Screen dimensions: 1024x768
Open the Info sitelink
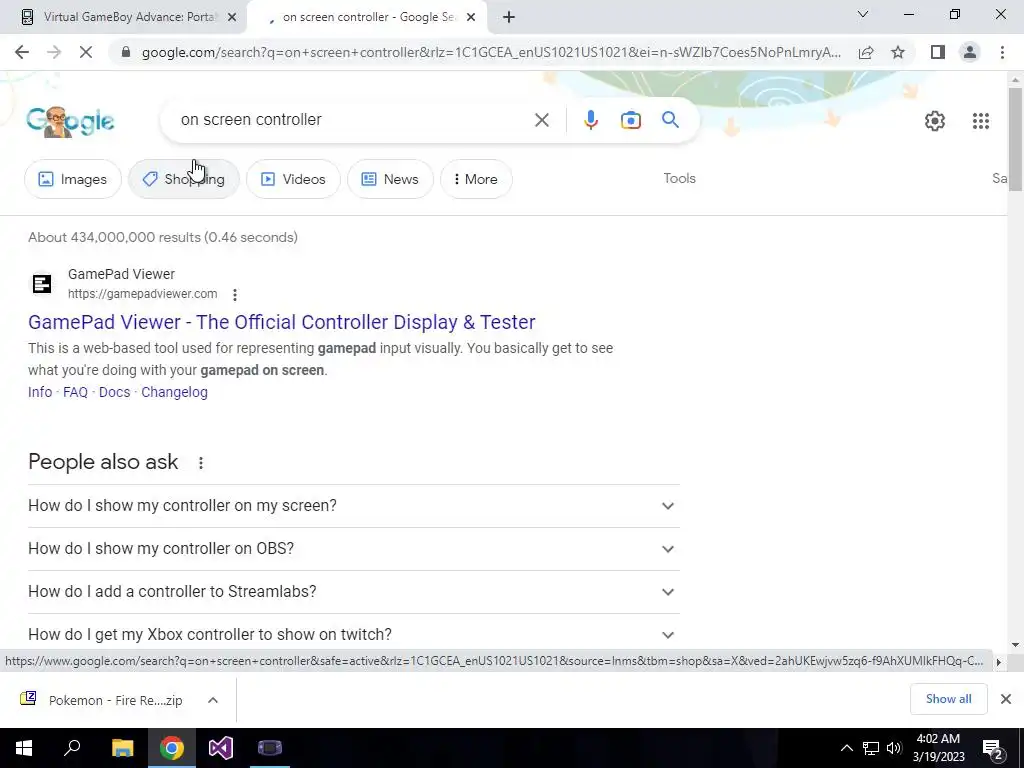[40, 392]
